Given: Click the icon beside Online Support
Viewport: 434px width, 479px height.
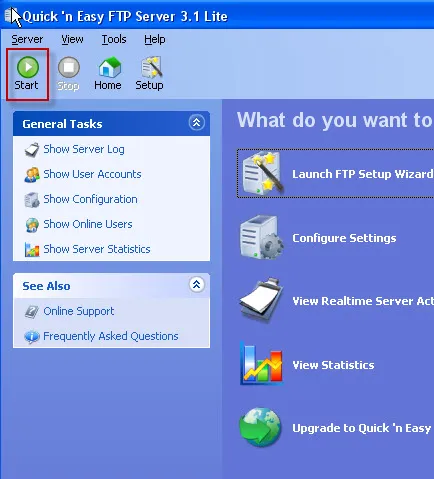Looking at the screenshot, I should tap(32, 312).
